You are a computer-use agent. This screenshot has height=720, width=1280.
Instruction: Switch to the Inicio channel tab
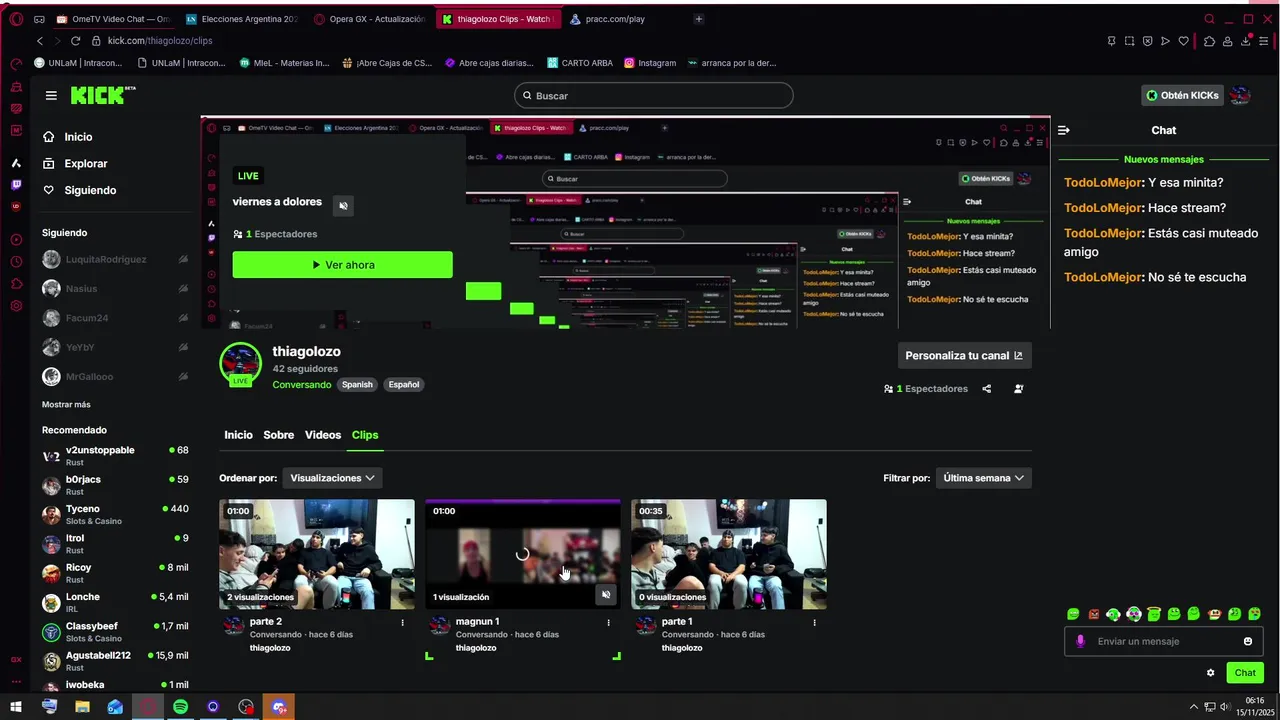[x=238, y=435]
